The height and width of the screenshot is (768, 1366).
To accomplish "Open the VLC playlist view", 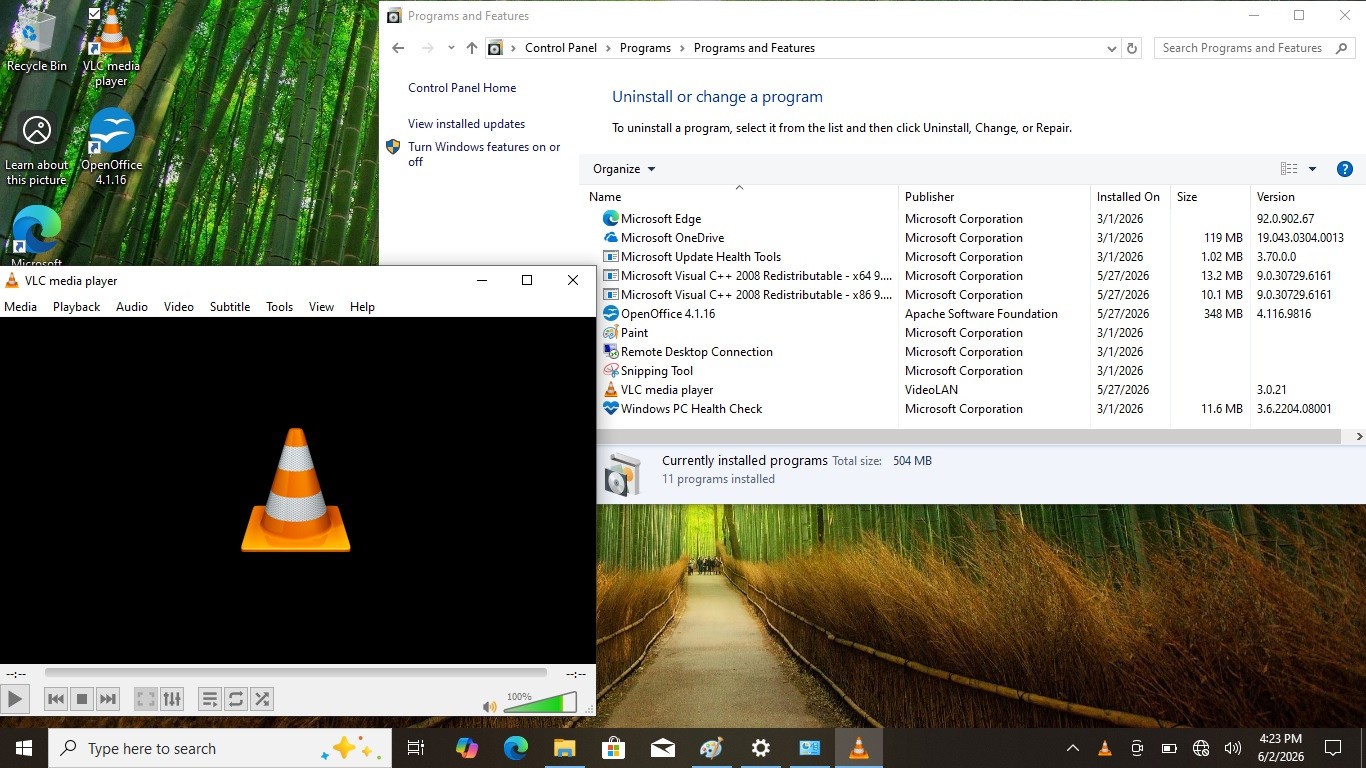I will (210, 699).
